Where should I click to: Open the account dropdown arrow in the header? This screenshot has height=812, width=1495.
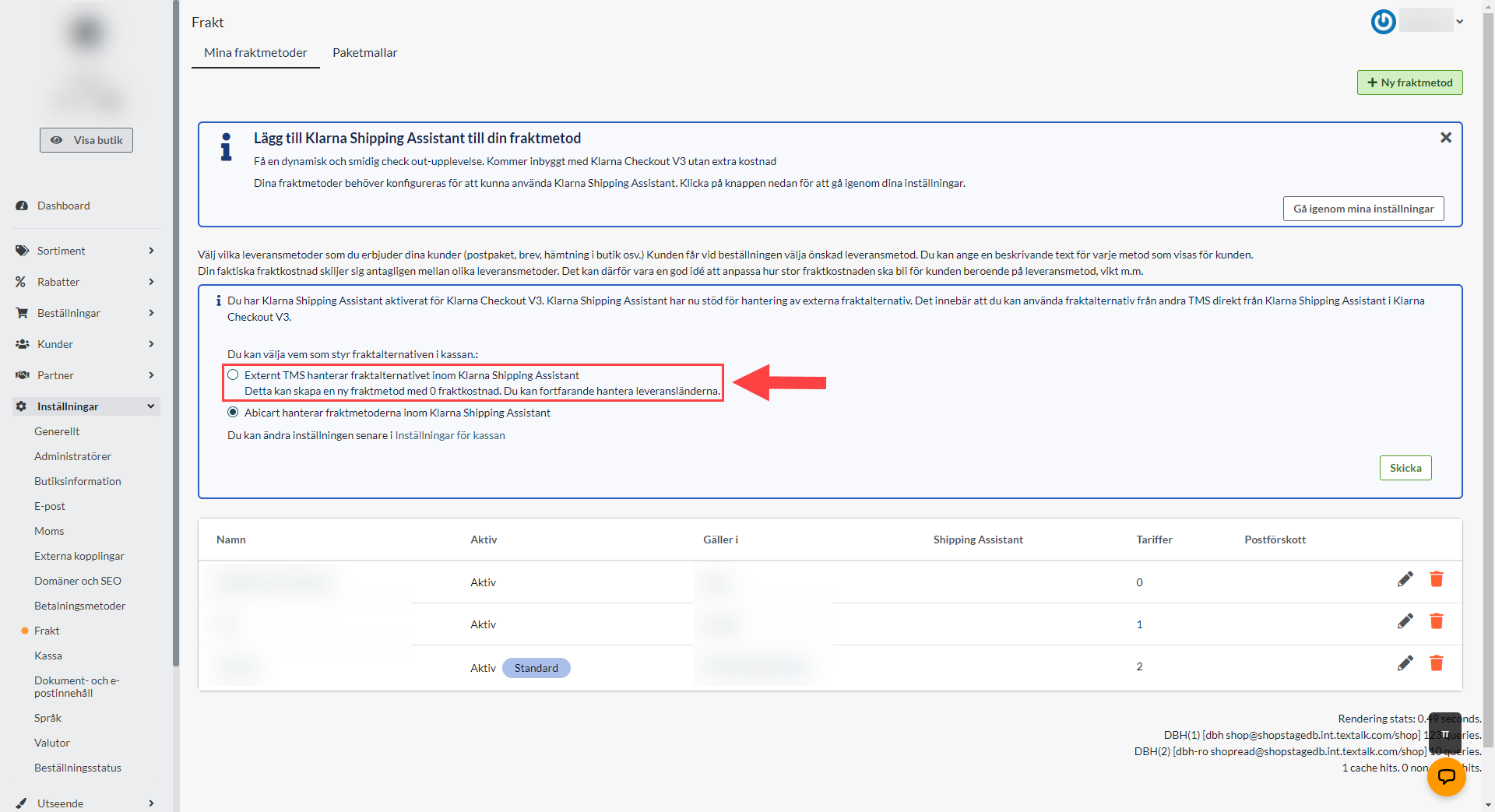(x=1460, y=22)
